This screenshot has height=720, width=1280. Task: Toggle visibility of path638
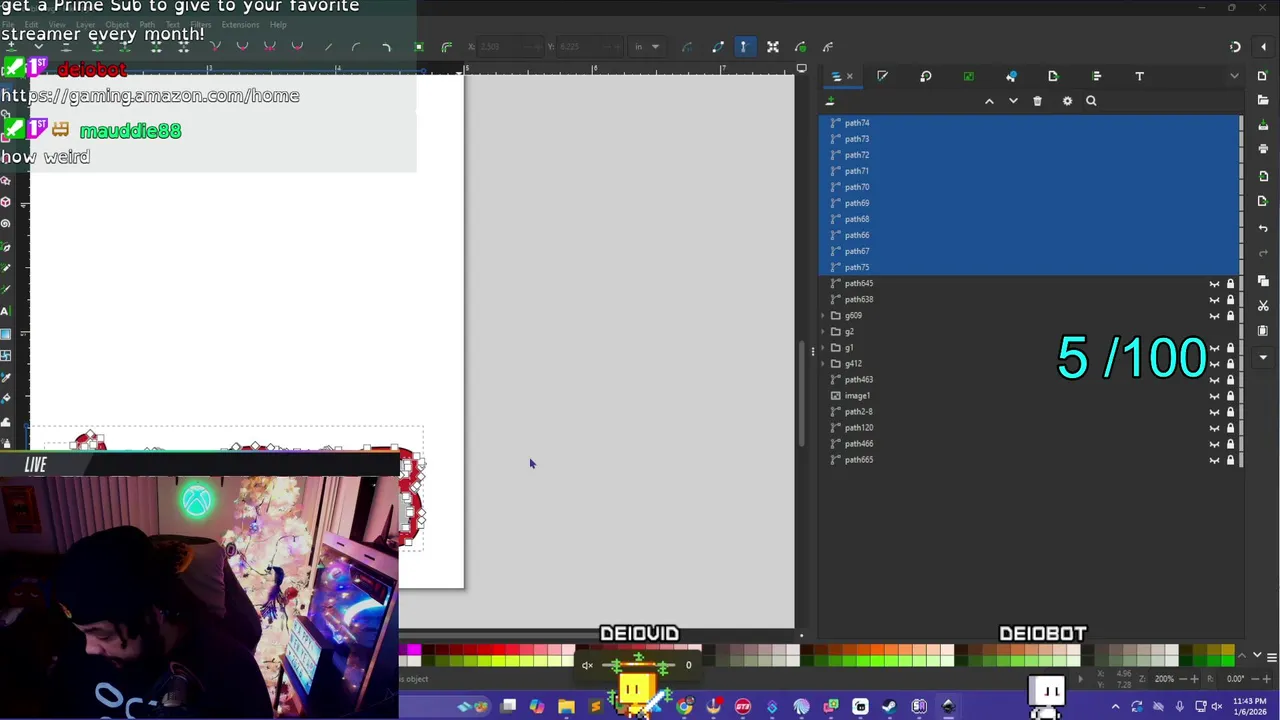(1215, 300)
